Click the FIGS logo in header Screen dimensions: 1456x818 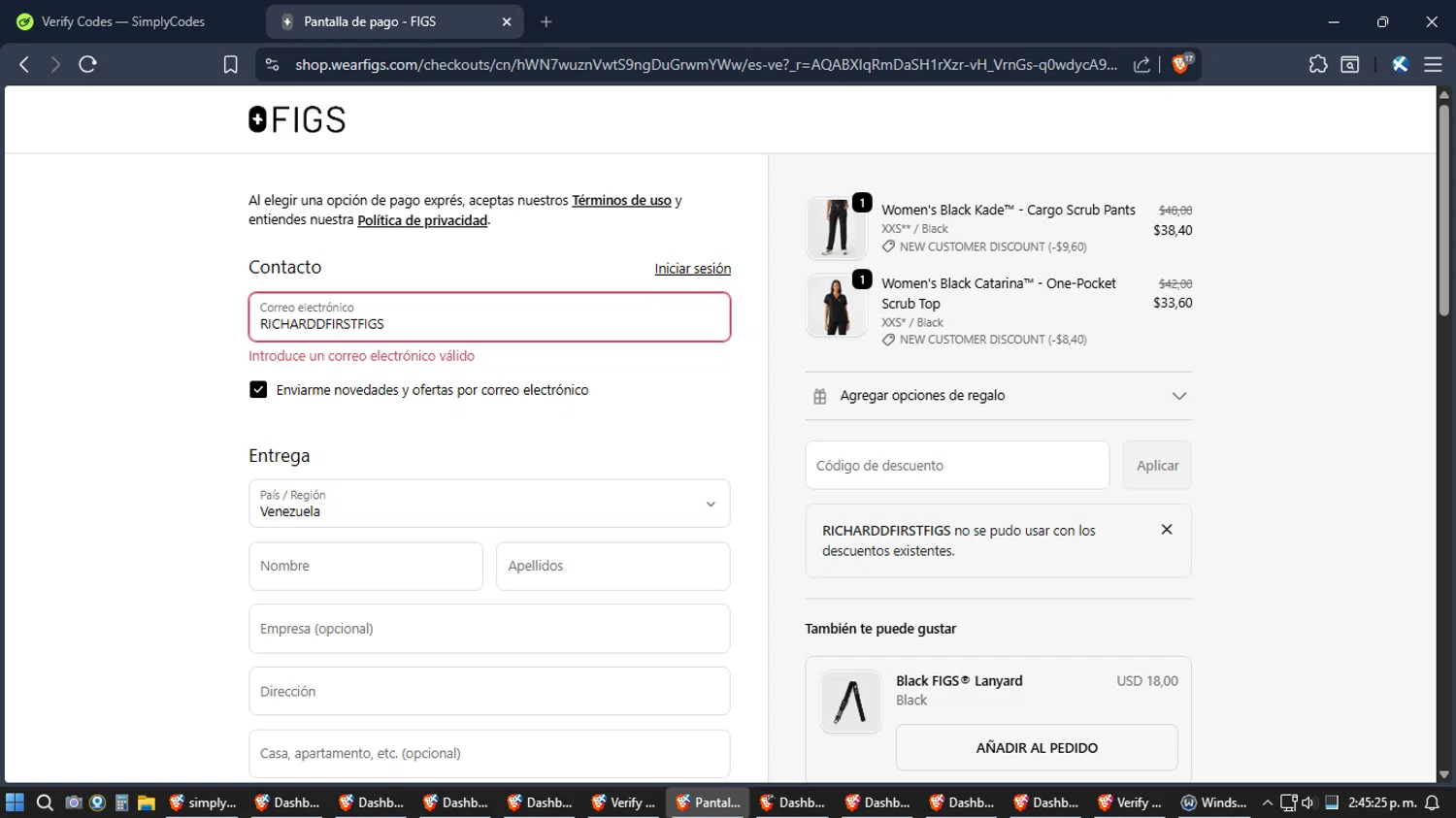click(297, 119)
